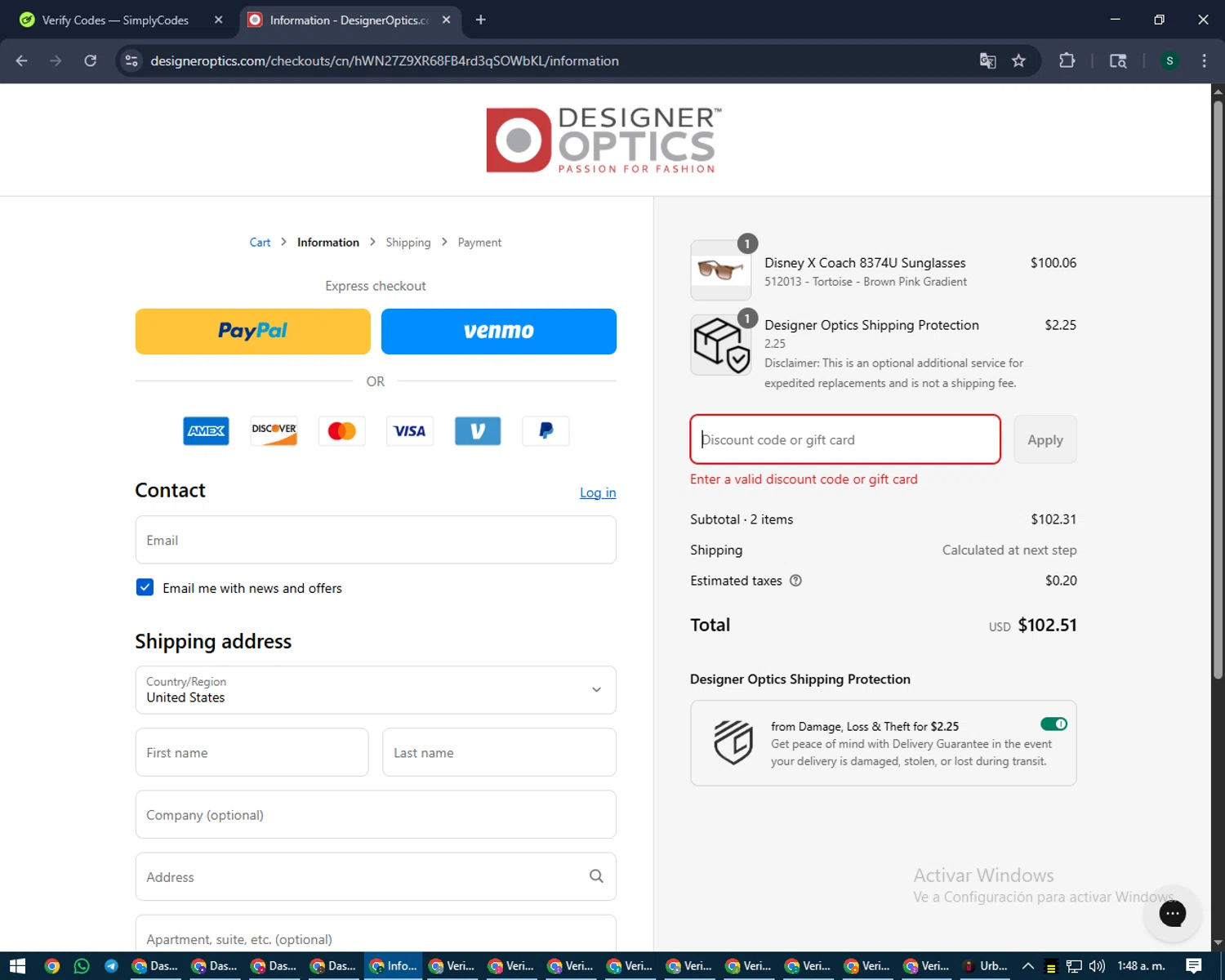Image resolution: width=1225 pixels, height=980 pixels.
Task: Open a new browser tab
Action: point(480,20)
